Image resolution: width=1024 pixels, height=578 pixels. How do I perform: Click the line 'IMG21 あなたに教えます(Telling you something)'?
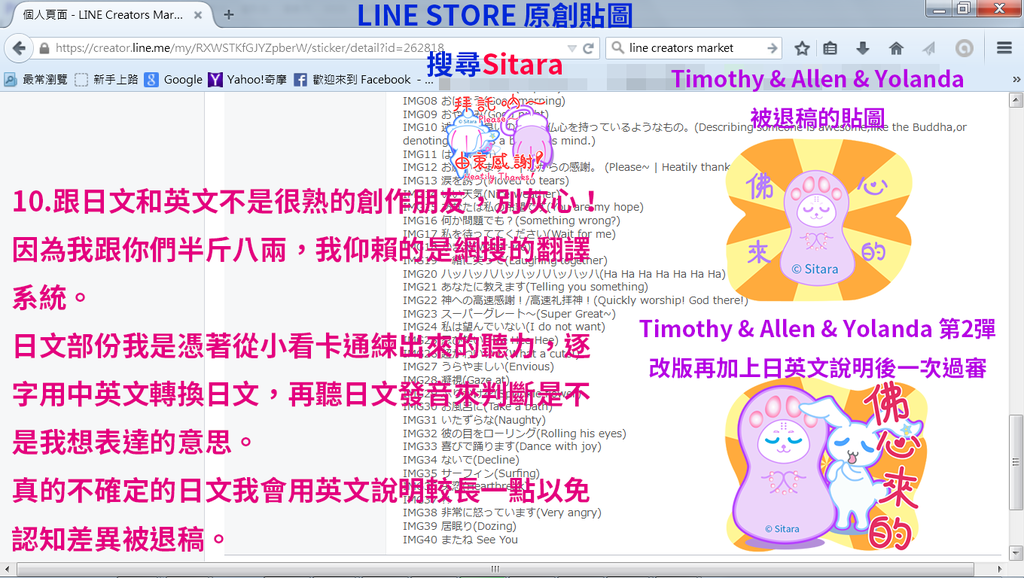click(x=525, y=287)
